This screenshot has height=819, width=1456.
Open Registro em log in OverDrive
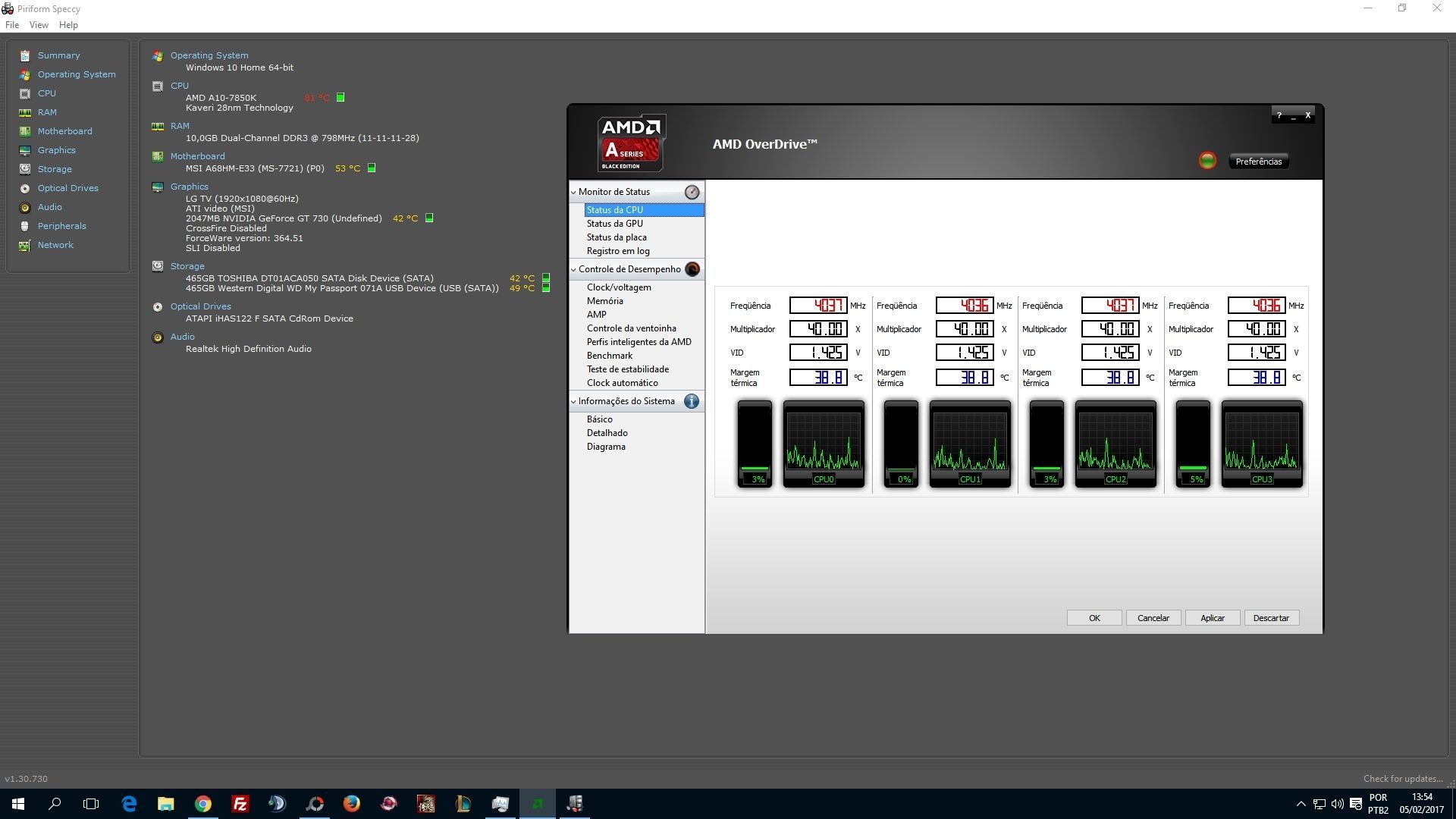pyautogui.click(x=618, y=251)
